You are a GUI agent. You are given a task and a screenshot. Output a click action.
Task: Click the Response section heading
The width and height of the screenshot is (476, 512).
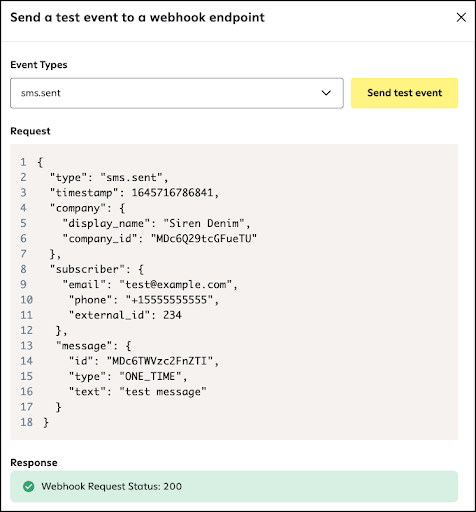[34, 463]
